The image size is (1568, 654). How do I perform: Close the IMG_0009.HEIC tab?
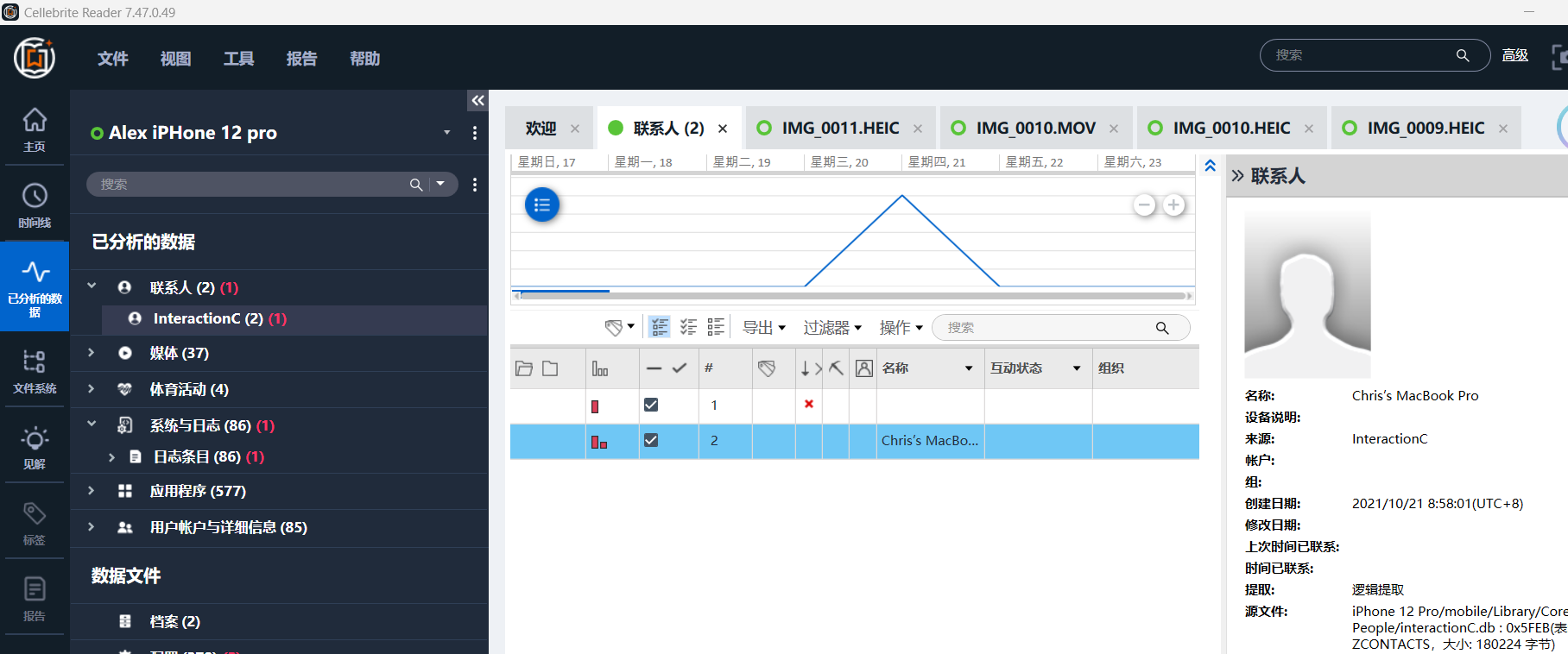[1503, 129]
